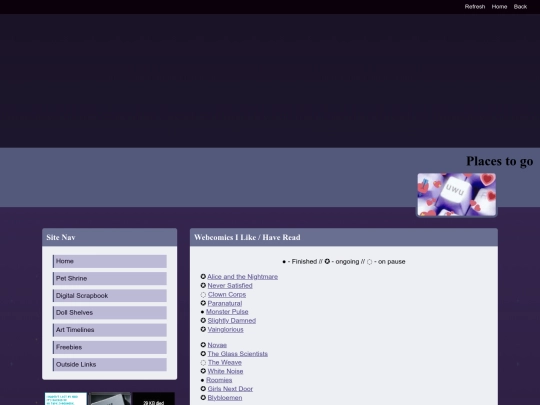Open the Never Satisfied link
Viewport: 540px width, 405px height.
point(230,286)
